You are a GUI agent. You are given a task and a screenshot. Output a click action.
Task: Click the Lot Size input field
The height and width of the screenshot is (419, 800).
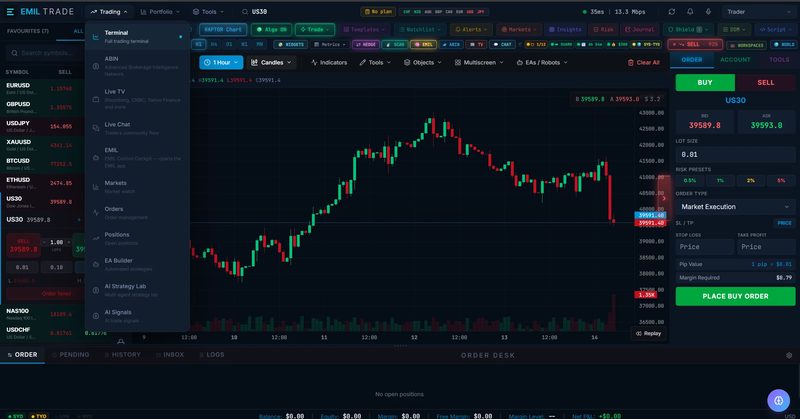735,154
